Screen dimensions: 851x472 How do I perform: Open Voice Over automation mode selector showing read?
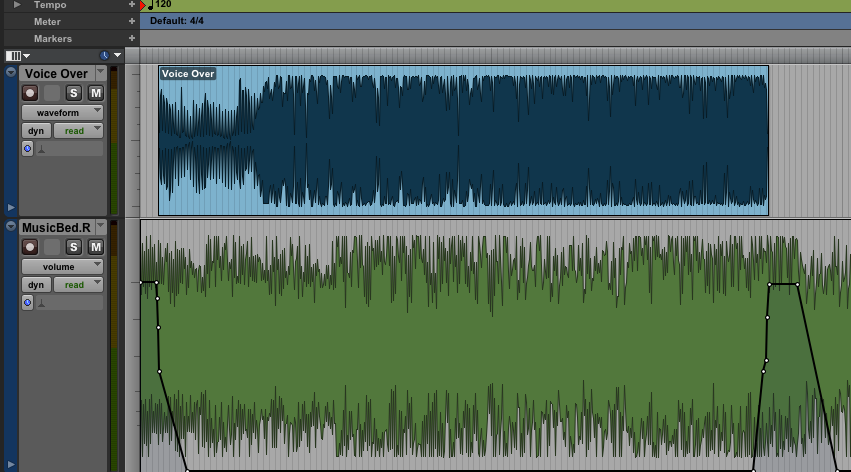tap(79, 131)
